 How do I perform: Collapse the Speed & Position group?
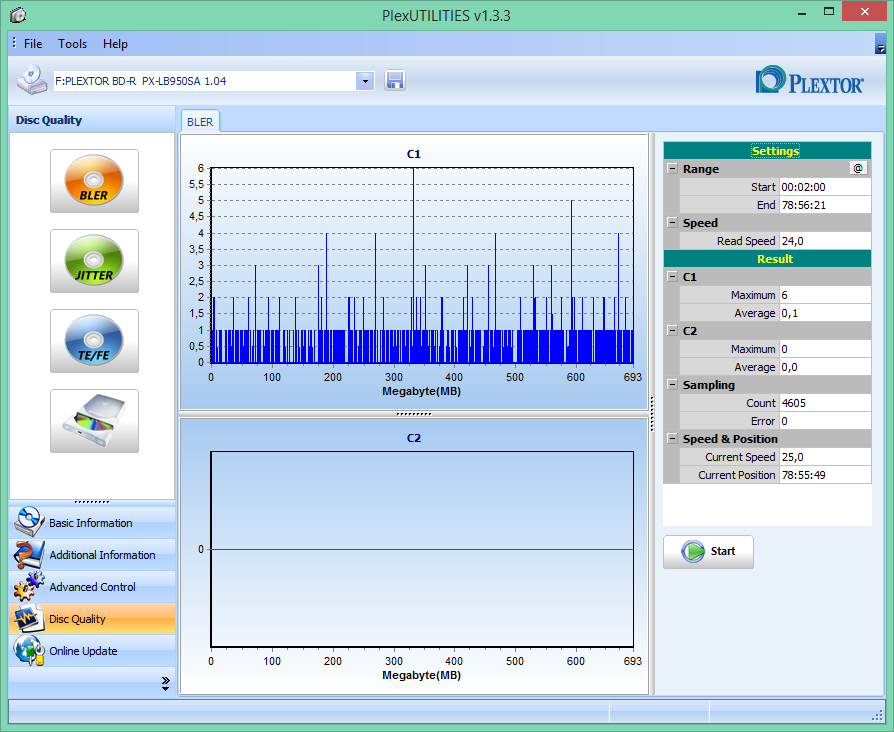tap(672, 438)
